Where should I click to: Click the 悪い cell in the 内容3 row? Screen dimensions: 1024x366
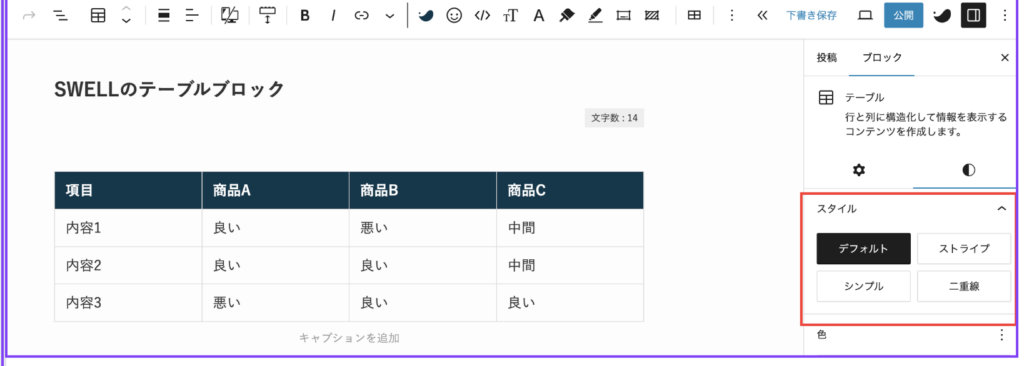click(x=276, y=303)
